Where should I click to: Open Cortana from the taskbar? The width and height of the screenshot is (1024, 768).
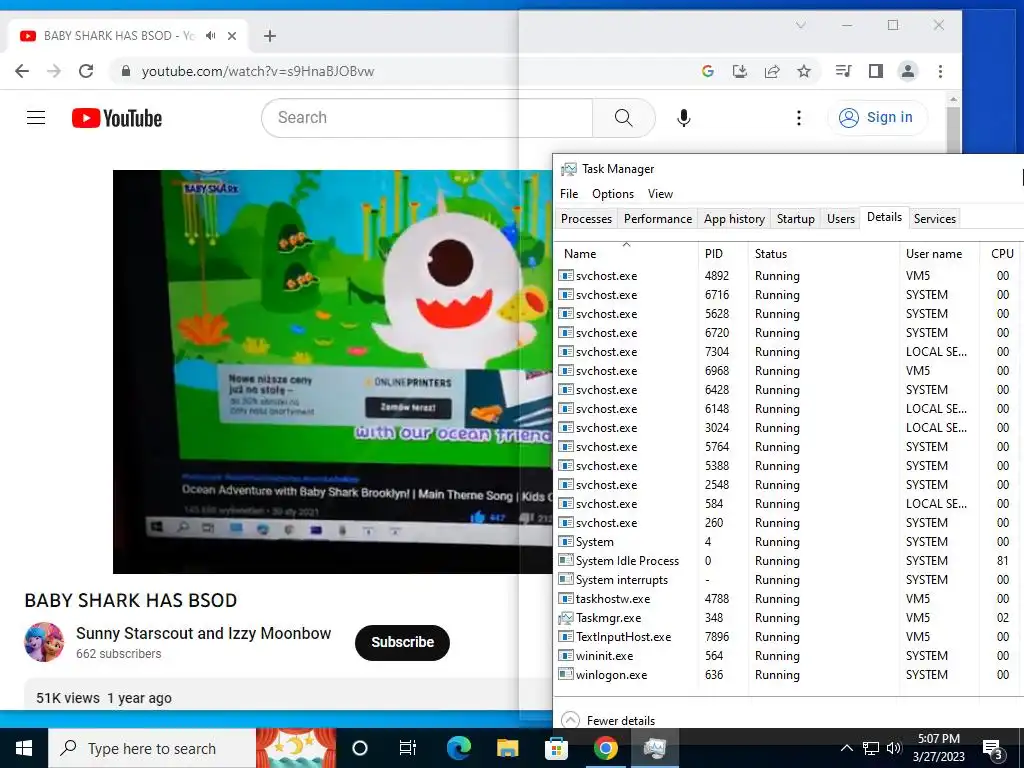click(360, 748)
